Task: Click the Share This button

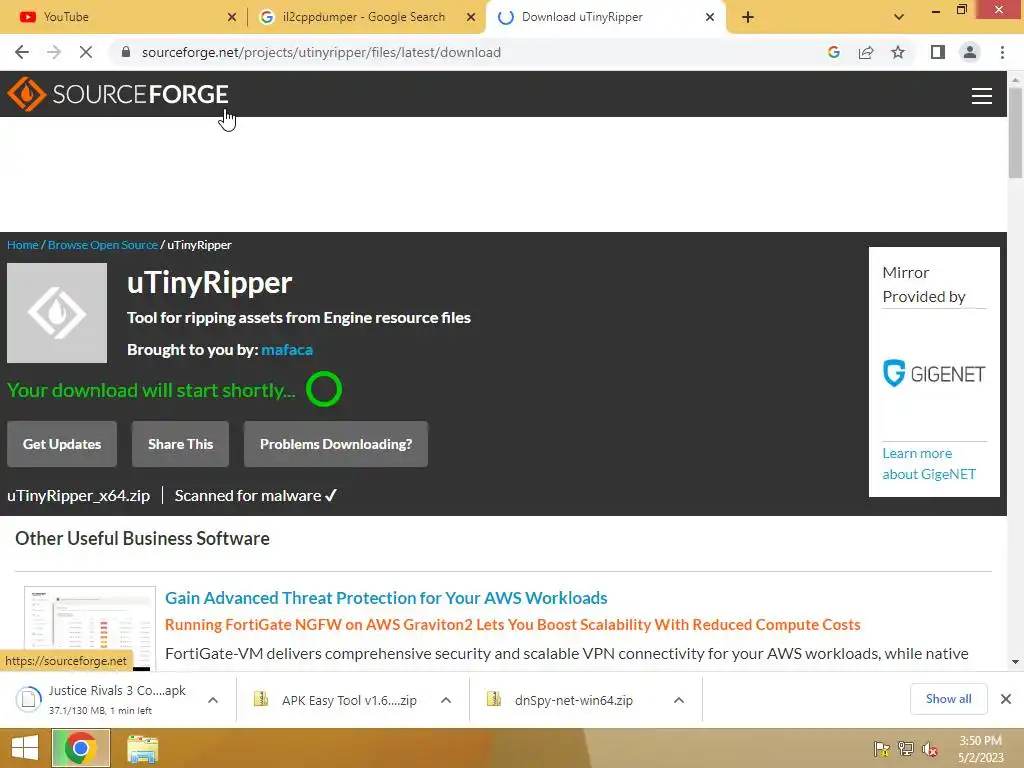Action: [180, 444]
